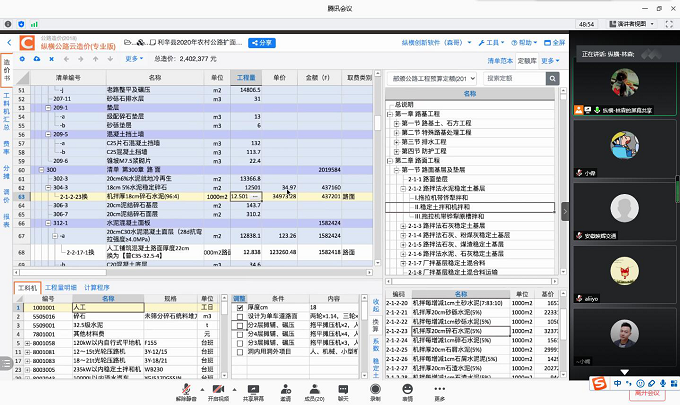Click the 邀请 icon in meeting bar
Image resolution: width=680 pixels, height=405 pixels.
tap(285, 389)
